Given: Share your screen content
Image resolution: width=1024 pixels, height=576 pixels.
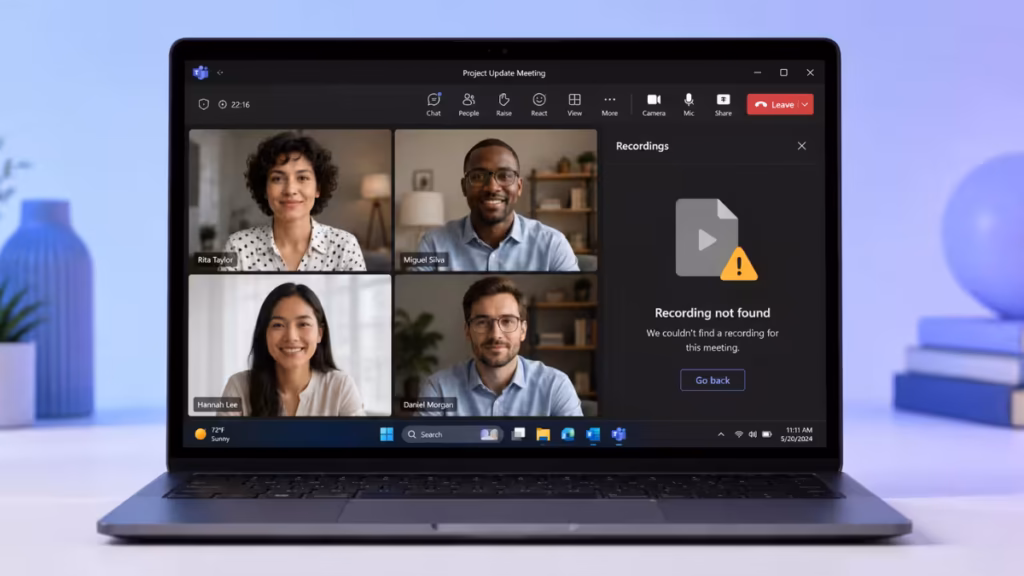Looking at the screenshot, I should (x=723, y=104).
